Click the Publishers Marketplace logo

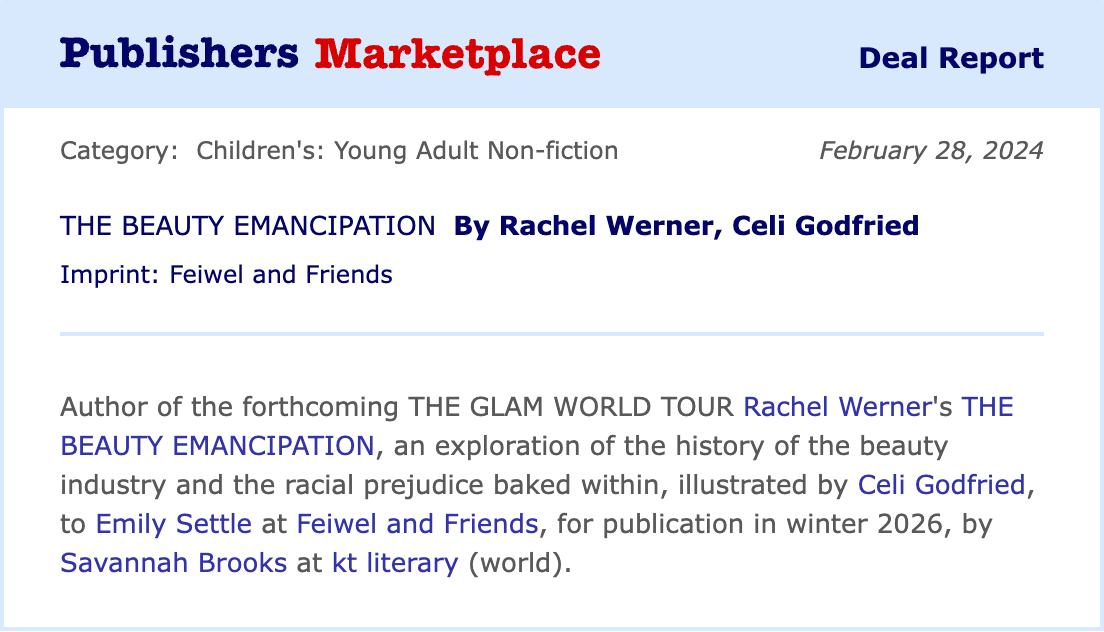pyautogui.click(x=330, y=54)
